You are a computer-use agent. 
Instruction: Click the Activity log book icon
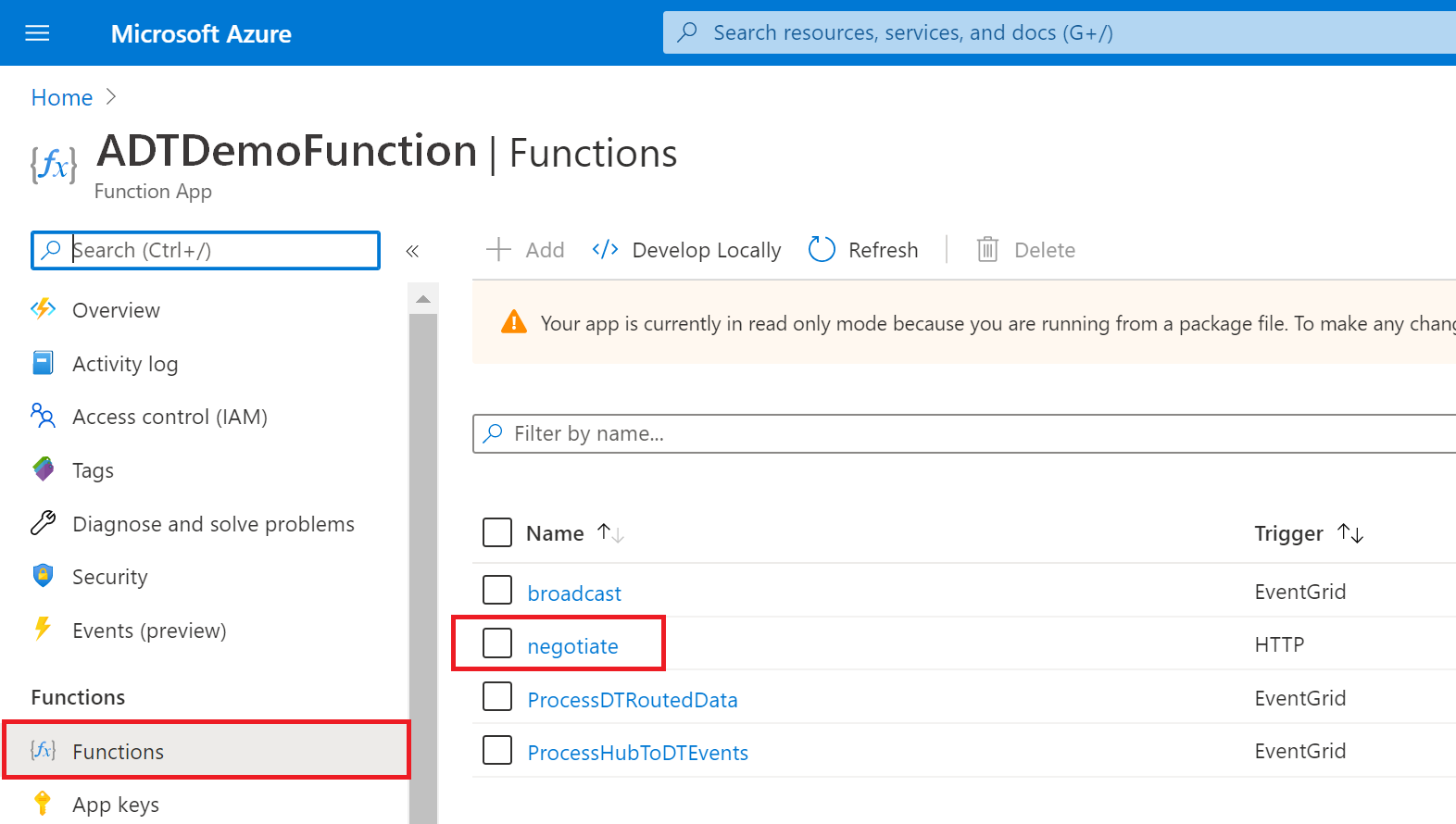pyautogui.click(x=44, y=363)
